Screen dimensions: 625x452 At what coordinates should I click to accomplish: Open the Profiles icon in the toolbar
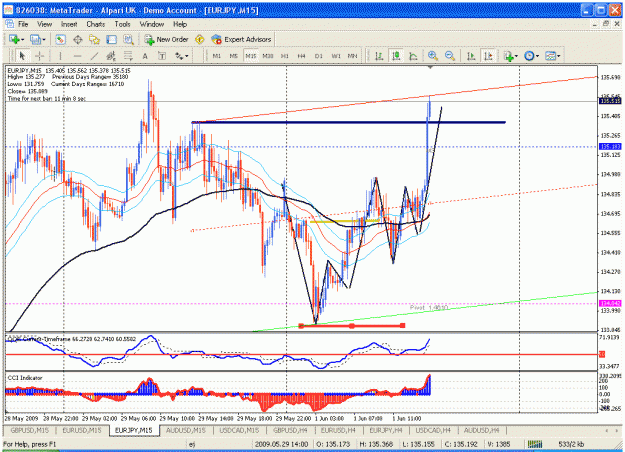point(35,39)
